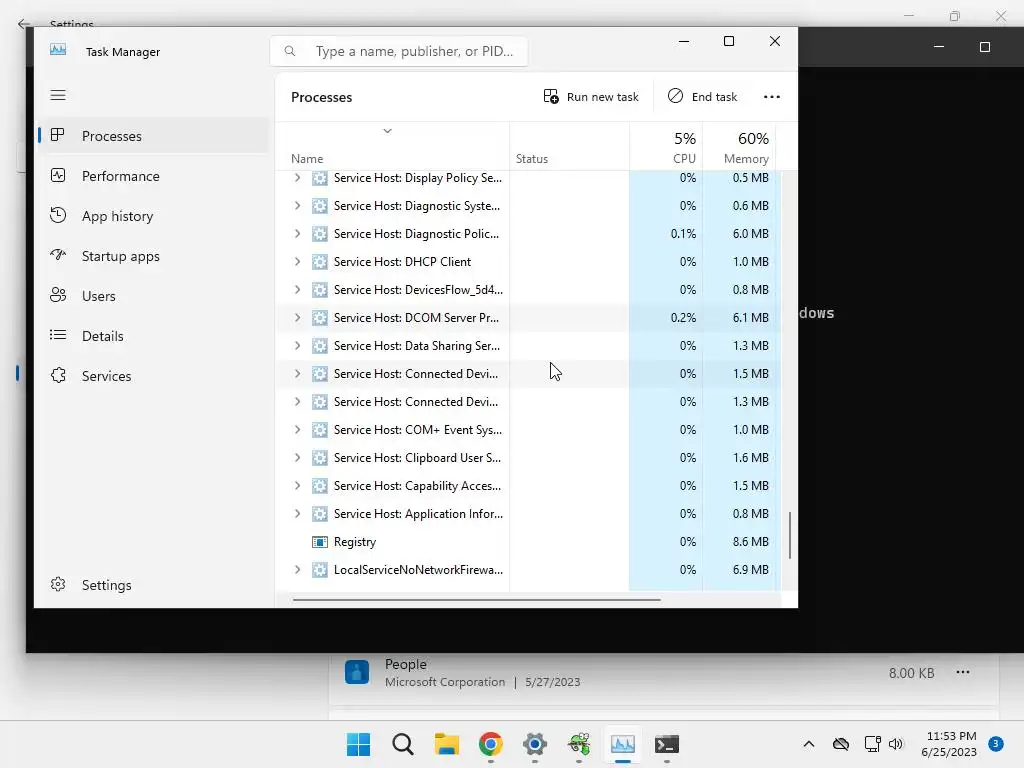Open File Explorer from taskbar
The height and width of the screenshot is (768, 1024).
[447, 744]
